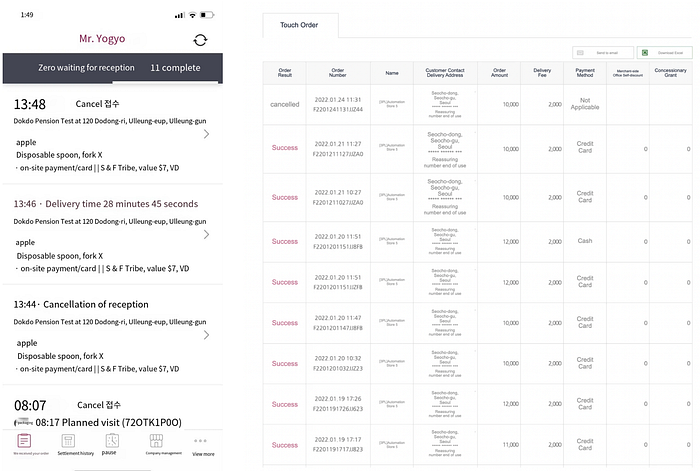Click the Order Number column header
700x471 pixels.
point(338,73)
